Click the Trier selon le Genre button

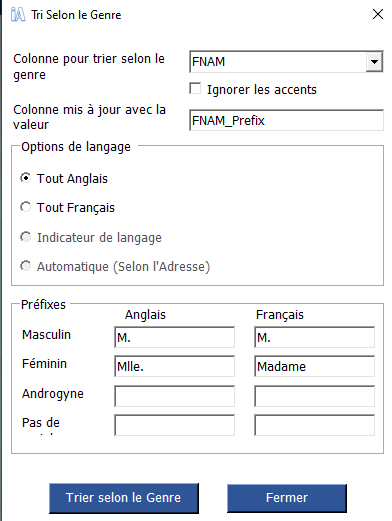coord(124,498)
